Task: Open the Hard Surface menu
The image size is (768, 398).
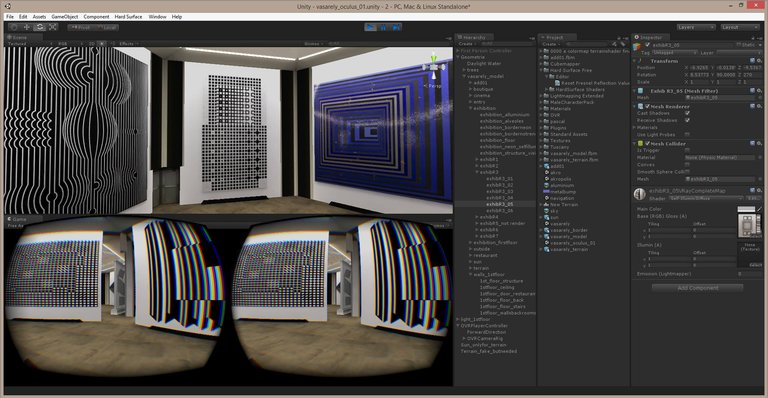Action: click(x=128, y=17)
